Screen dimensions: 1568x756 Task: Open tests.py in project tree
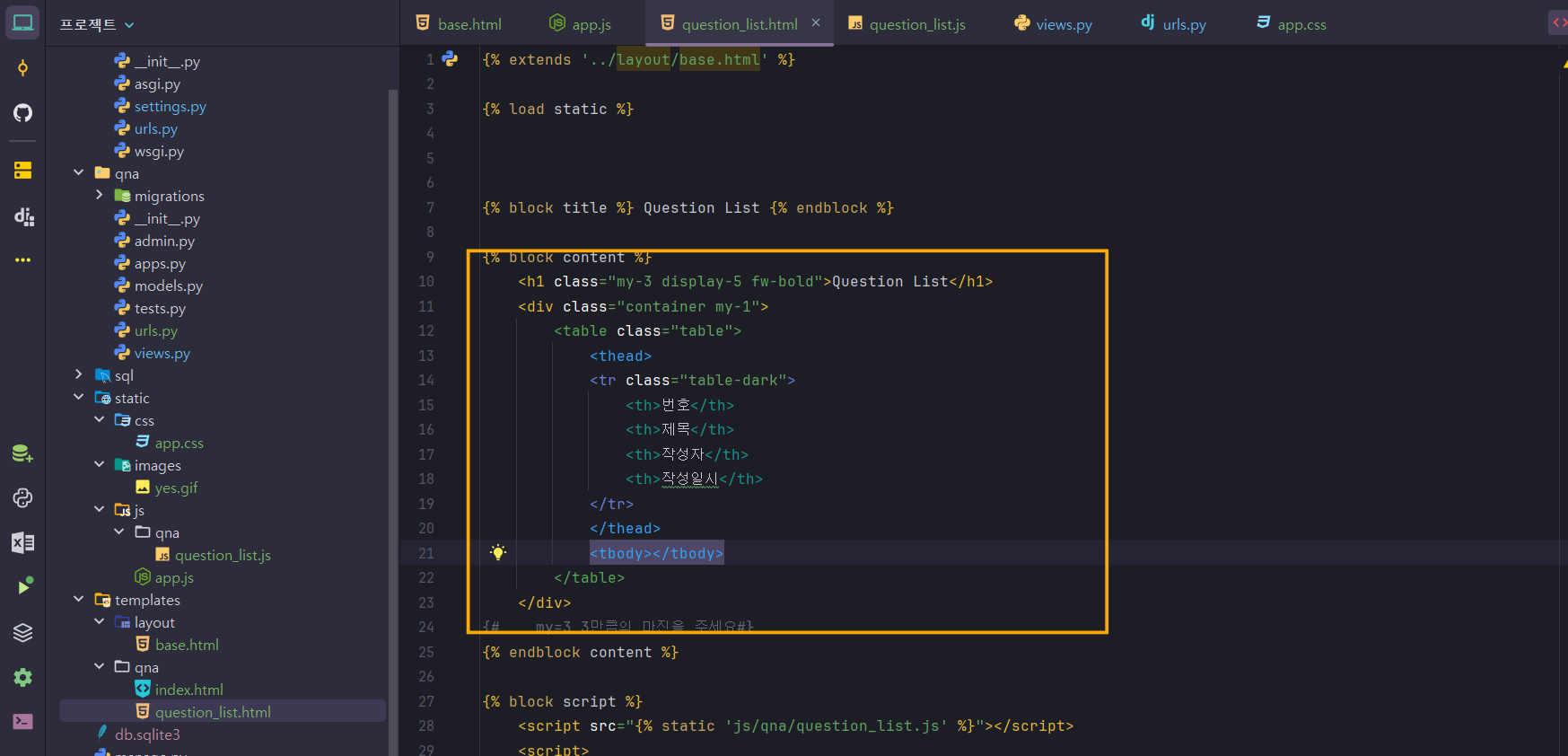tap(160, 308)
